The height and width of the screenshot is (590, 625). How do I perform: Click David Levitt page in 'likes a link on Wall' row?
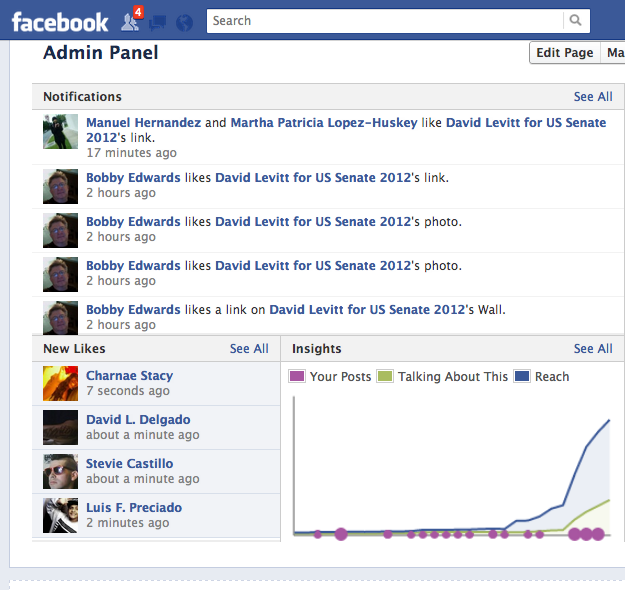click(x=367, y=309)
